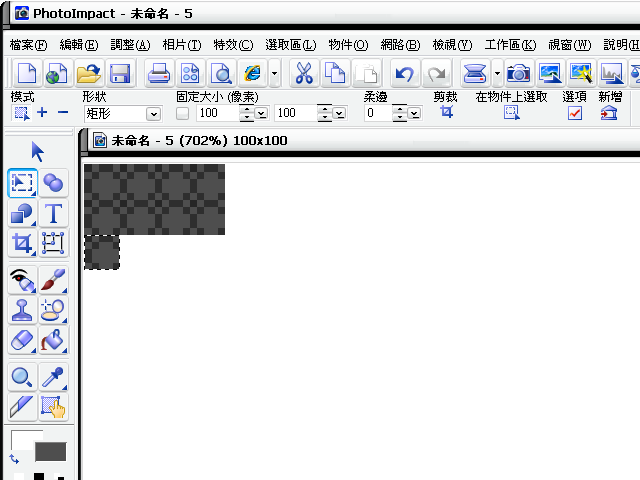Select add-to-selection plus mode
640x480 pixels.
[42, 112]
